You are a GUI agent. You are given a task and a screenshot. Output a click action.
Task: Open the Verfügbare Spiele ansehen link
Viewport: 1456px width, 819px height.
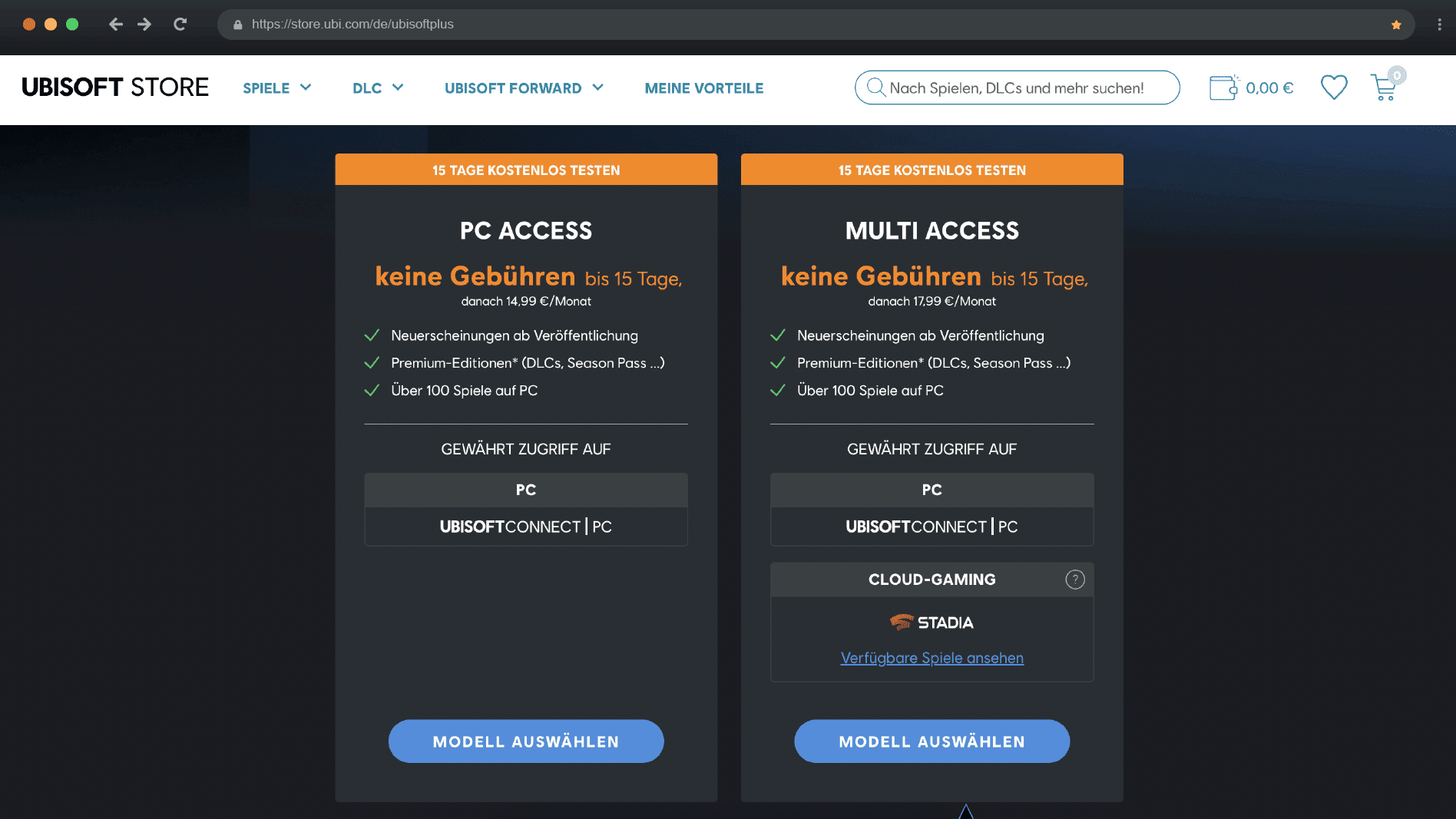tap(932, 658)
